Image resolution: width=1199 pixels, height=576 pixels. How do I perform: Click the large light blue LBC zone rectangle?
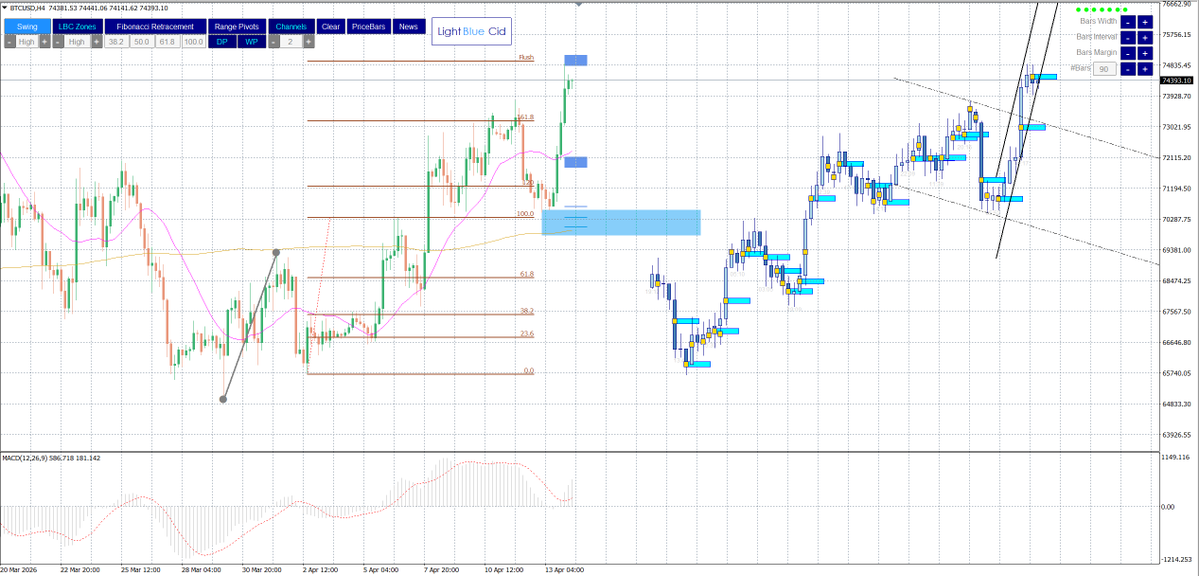(621, 222)
